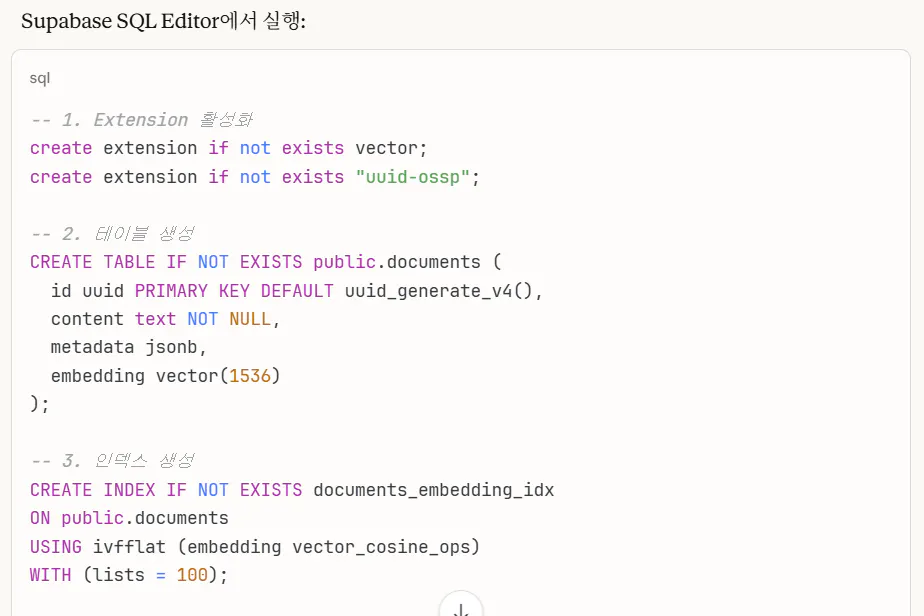924x616 pixels.
Task: Click the "uuid-ossp" string literal
Action: pyautogui.click(x=412, y=177)
